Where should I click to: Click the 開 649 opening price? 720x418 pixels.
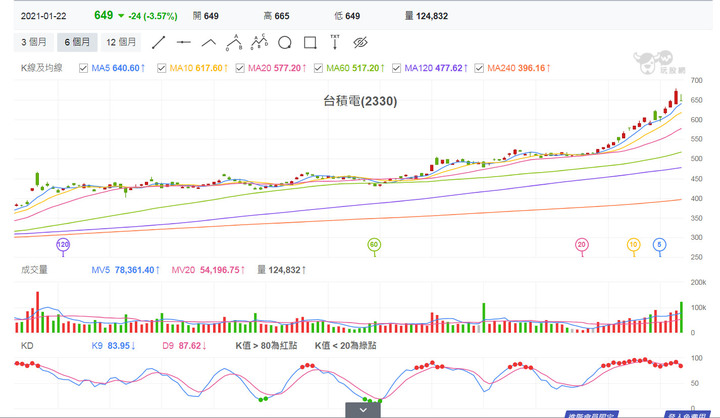[206, 16]
